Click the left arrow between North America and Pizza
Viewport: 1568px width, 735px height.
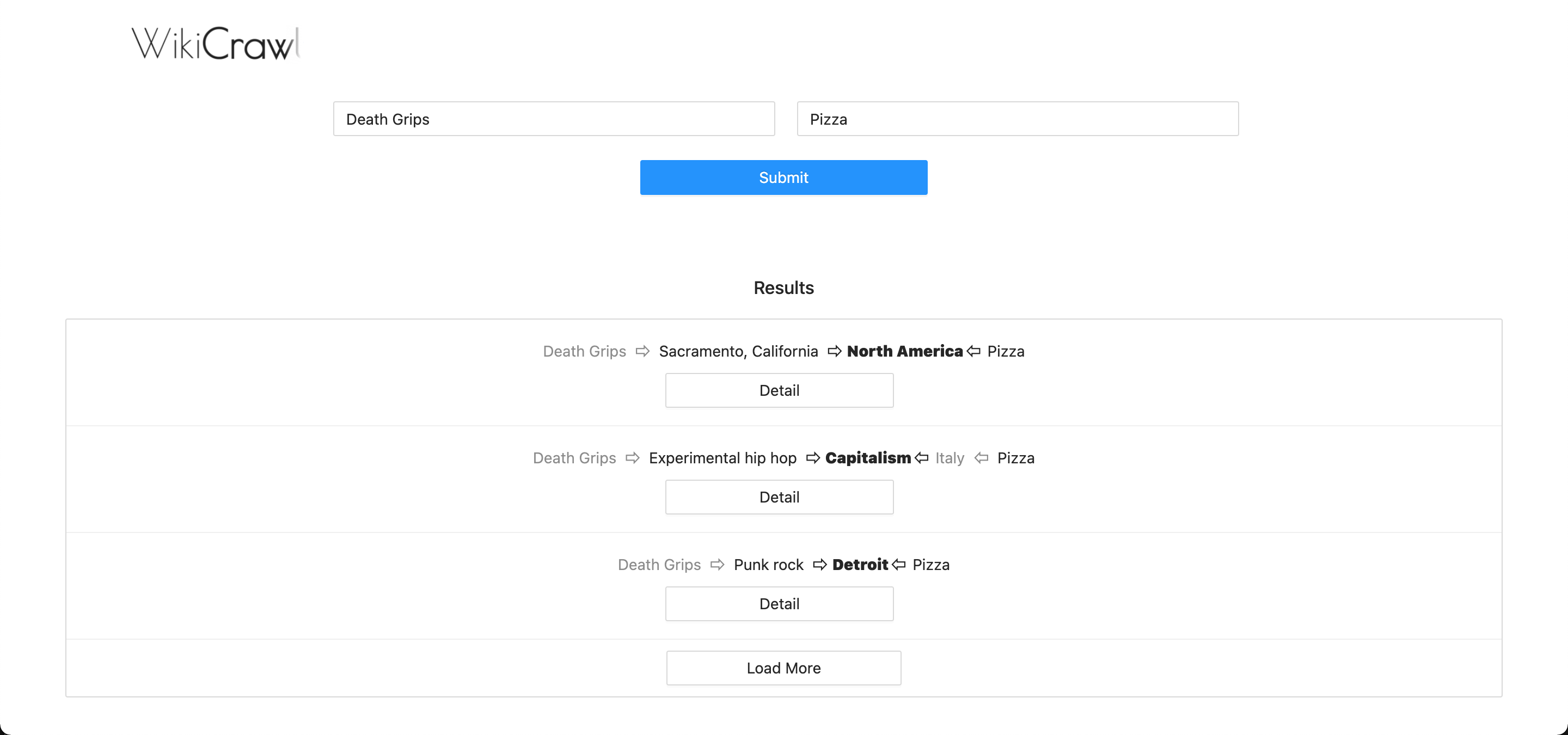(973, 351)
